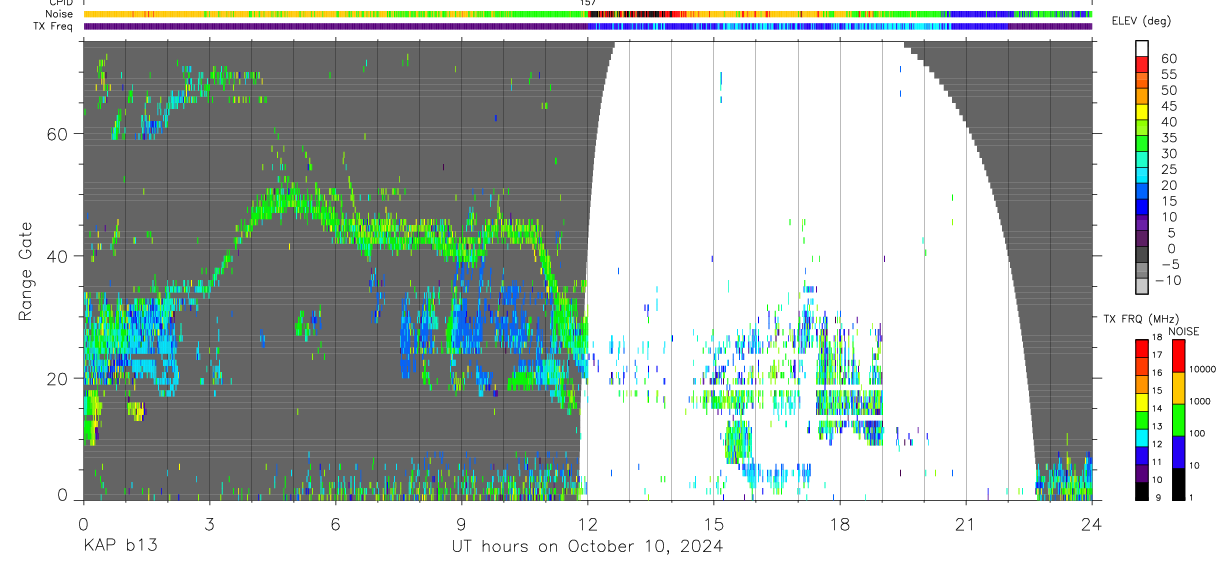Select the red swatch on elevation colorbar

(1143, 66)
